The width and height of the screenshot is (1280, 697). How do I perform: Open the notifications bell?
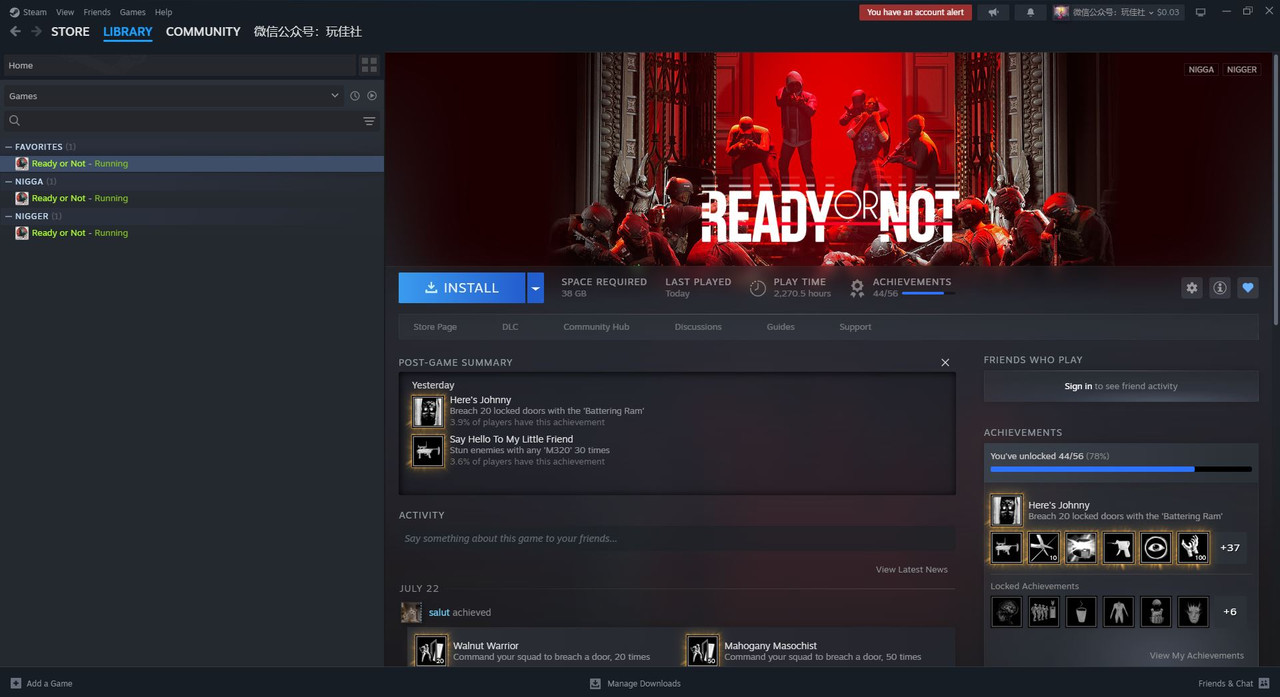(x=1031, y=12)
